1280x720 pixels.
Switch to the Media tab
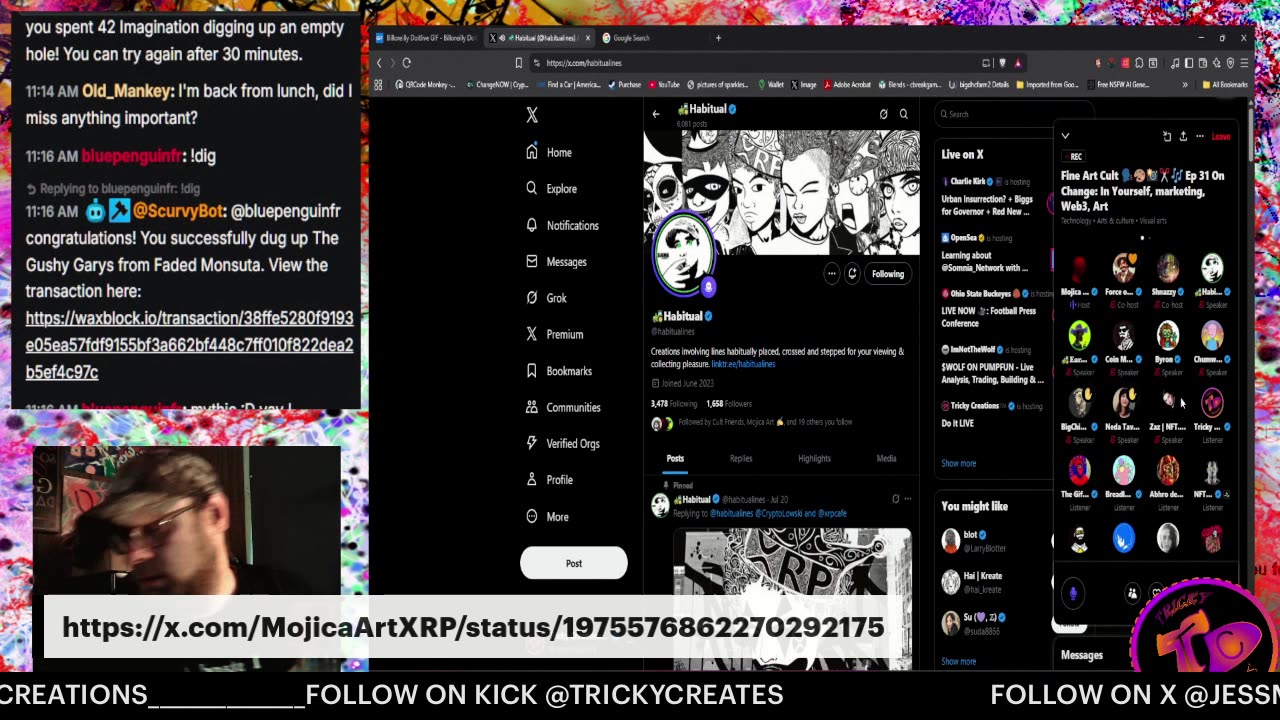[x=886, y=459]
